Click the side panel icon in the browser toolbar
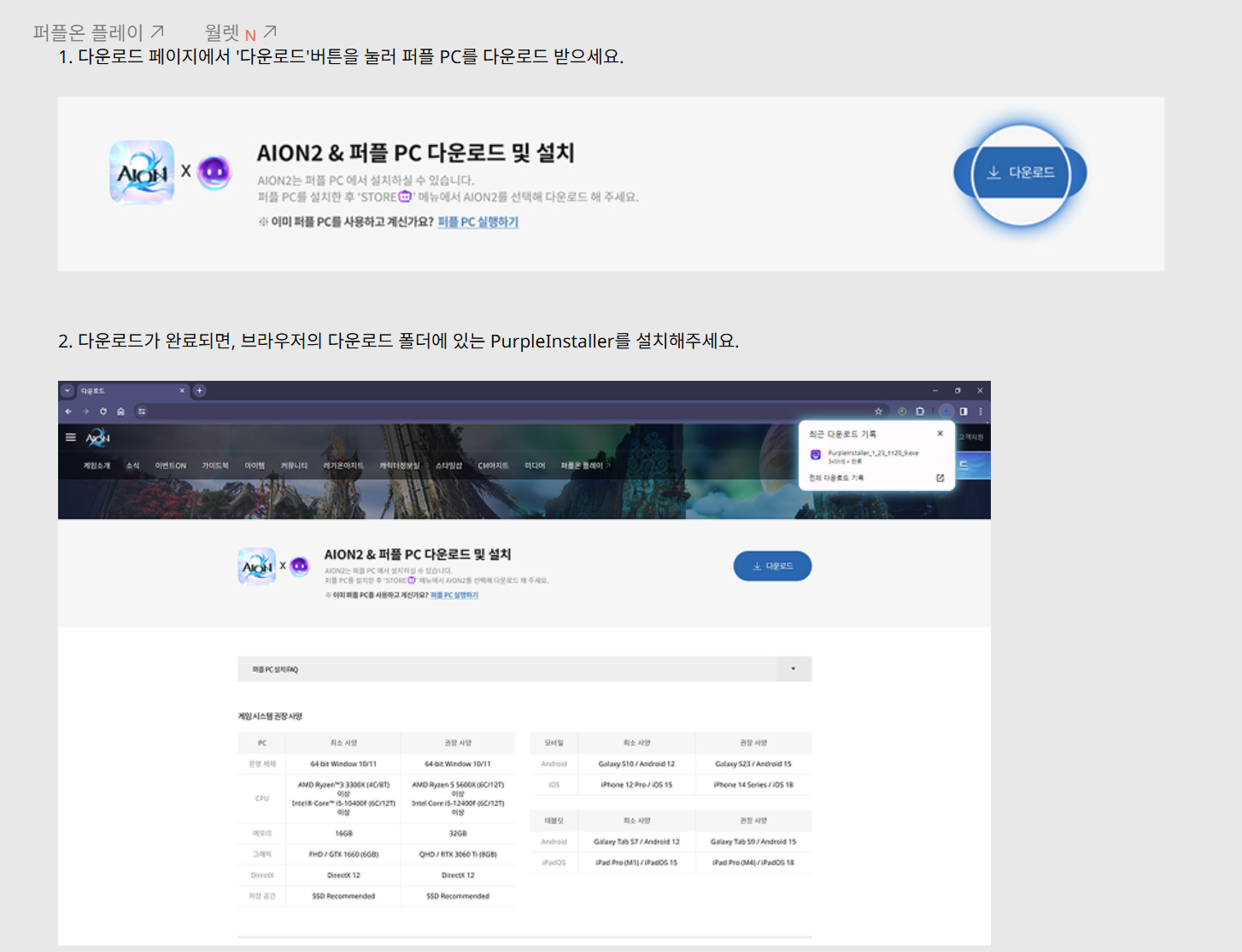This screenshot has height=952, width=1242. pos(964,412)
